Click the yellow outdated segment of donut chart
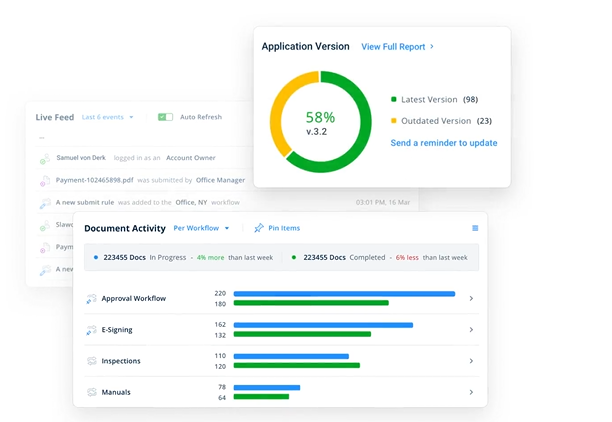 281,109
